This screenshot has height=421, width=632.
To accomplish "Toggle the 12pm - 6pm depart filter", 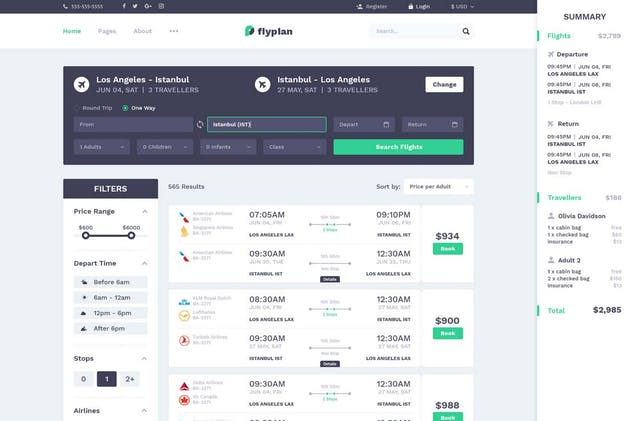I will click(x=110, y=313).
